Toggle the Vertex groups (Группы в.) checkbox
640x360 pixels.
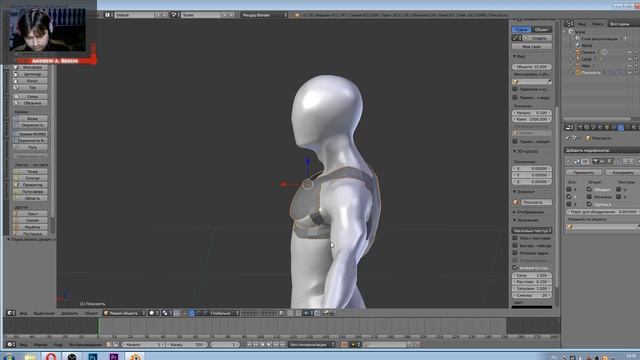coord(589,204)
